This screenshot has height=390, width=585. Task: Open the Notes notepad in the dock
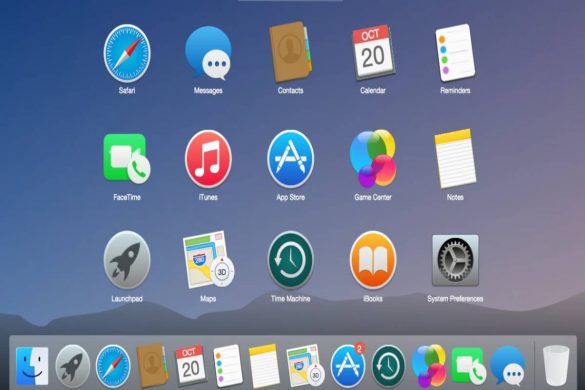click(264, 366)
